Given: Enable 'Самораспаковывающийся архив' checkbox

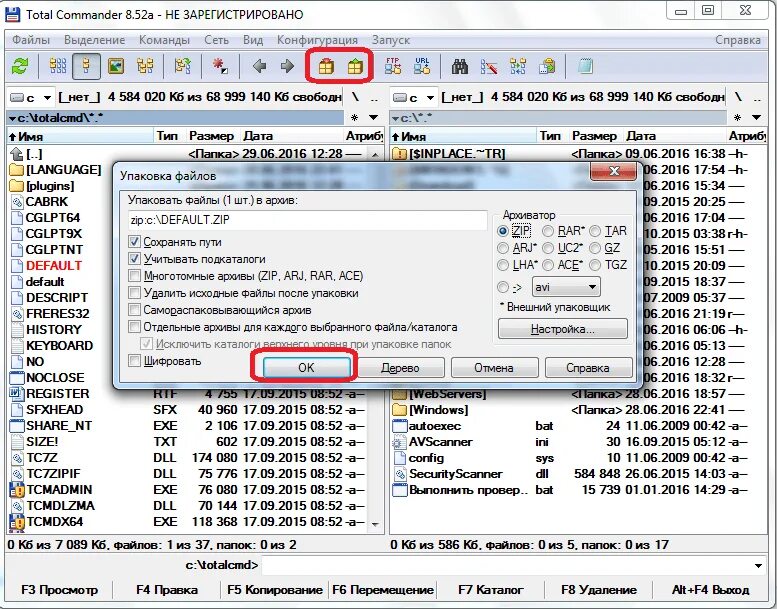Looking at the screenshot, I should click(x=134, y=310).
